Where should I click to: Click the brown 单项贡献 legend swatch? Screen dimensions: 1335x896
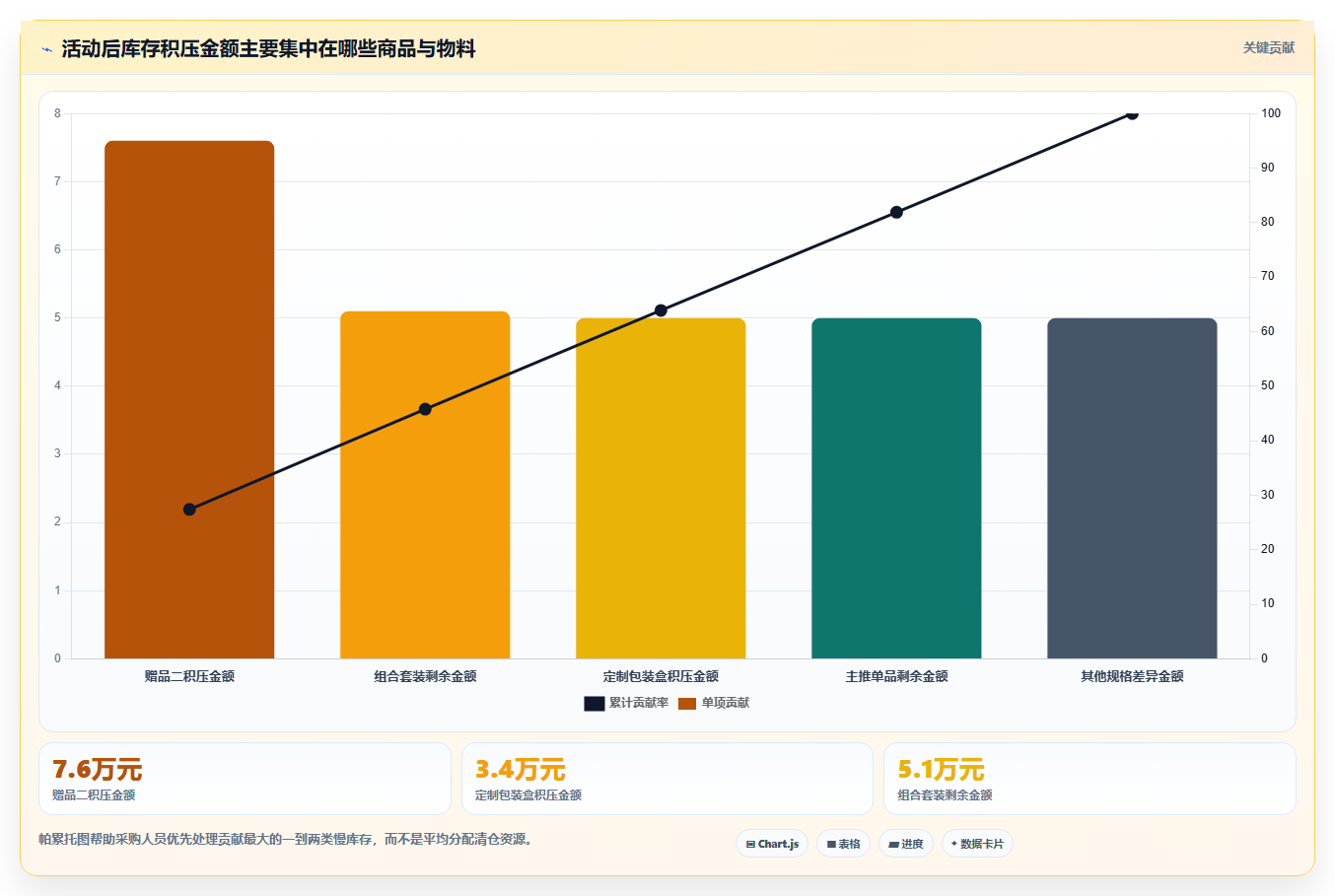coord(687,703)
